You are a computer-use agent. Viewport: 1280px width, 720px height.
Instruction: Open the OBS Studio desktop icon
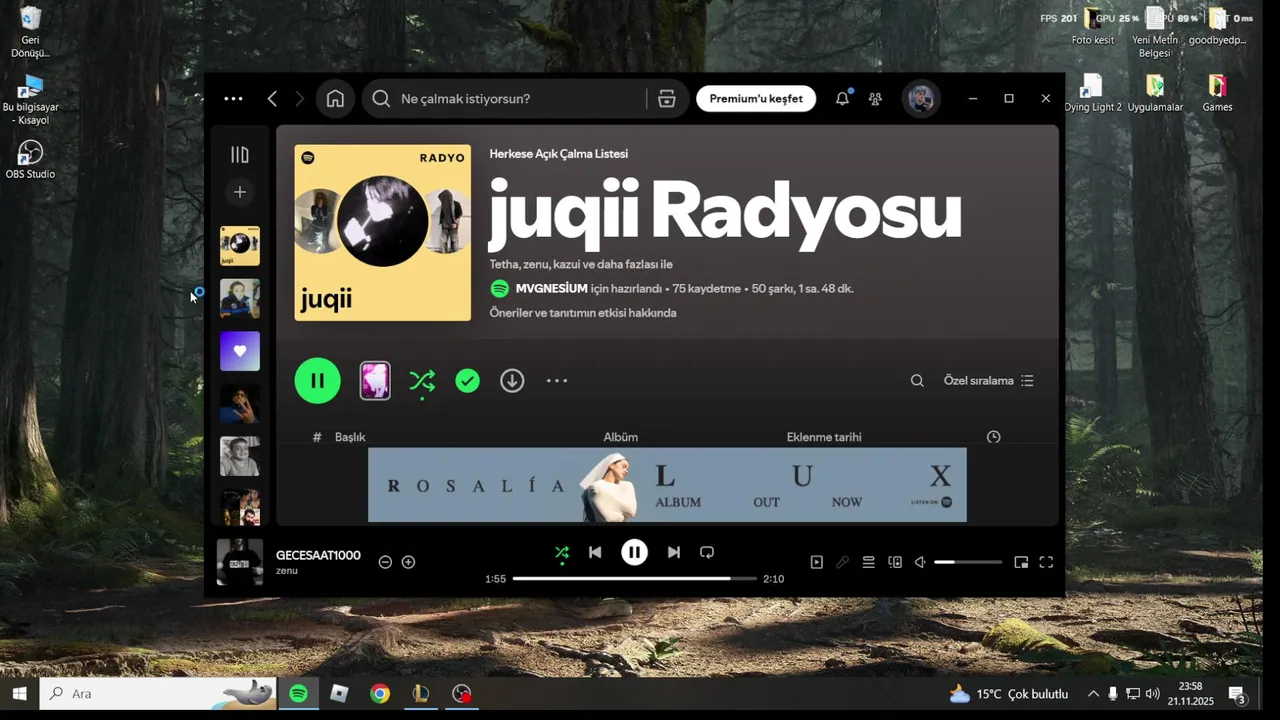pyautogui.click(x=30, y=159)
